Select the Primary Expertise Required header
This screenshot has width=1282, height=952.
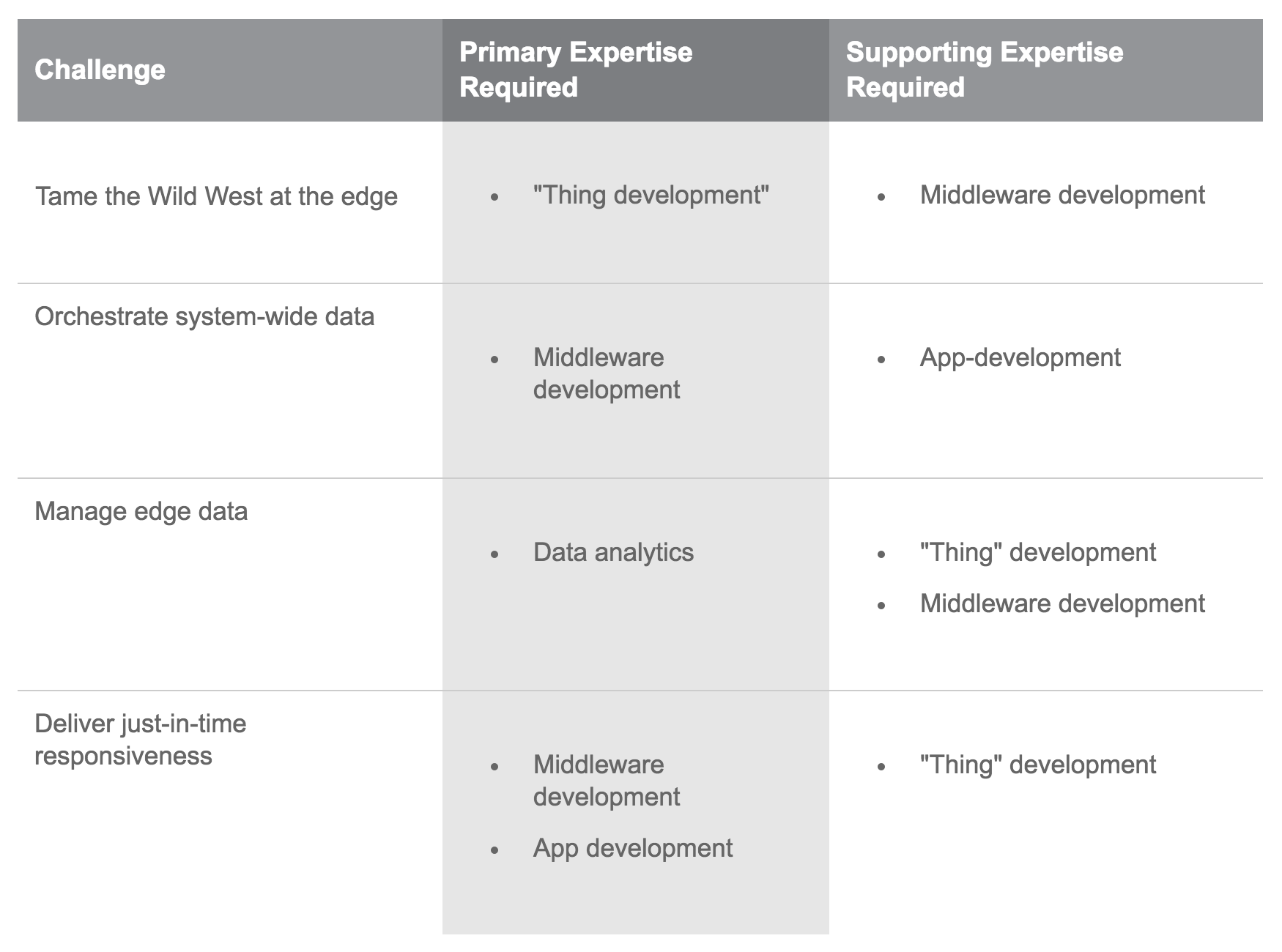[x=576, y=70]
